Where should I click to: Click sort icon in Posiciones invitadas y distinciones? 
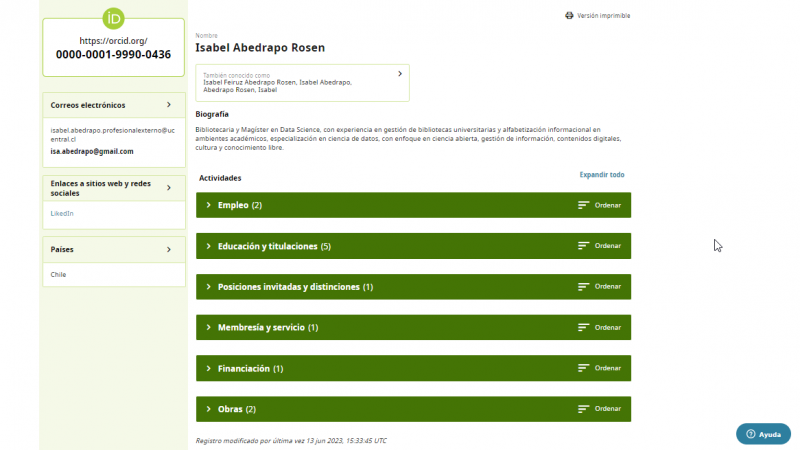[584, 287]
